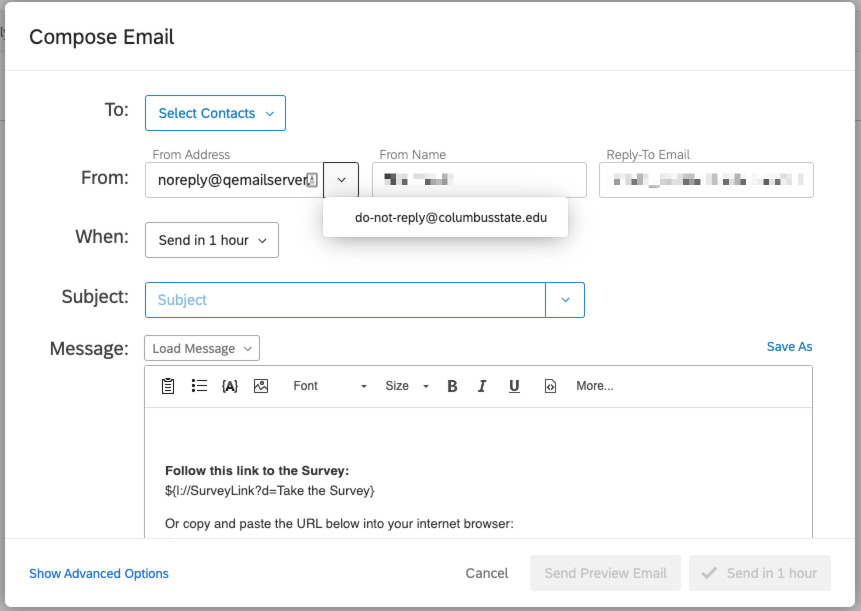This screenshot has width=861, height=611.
Task: Click the clipboard icon in the editor toolbar
Action: (167, 385)
